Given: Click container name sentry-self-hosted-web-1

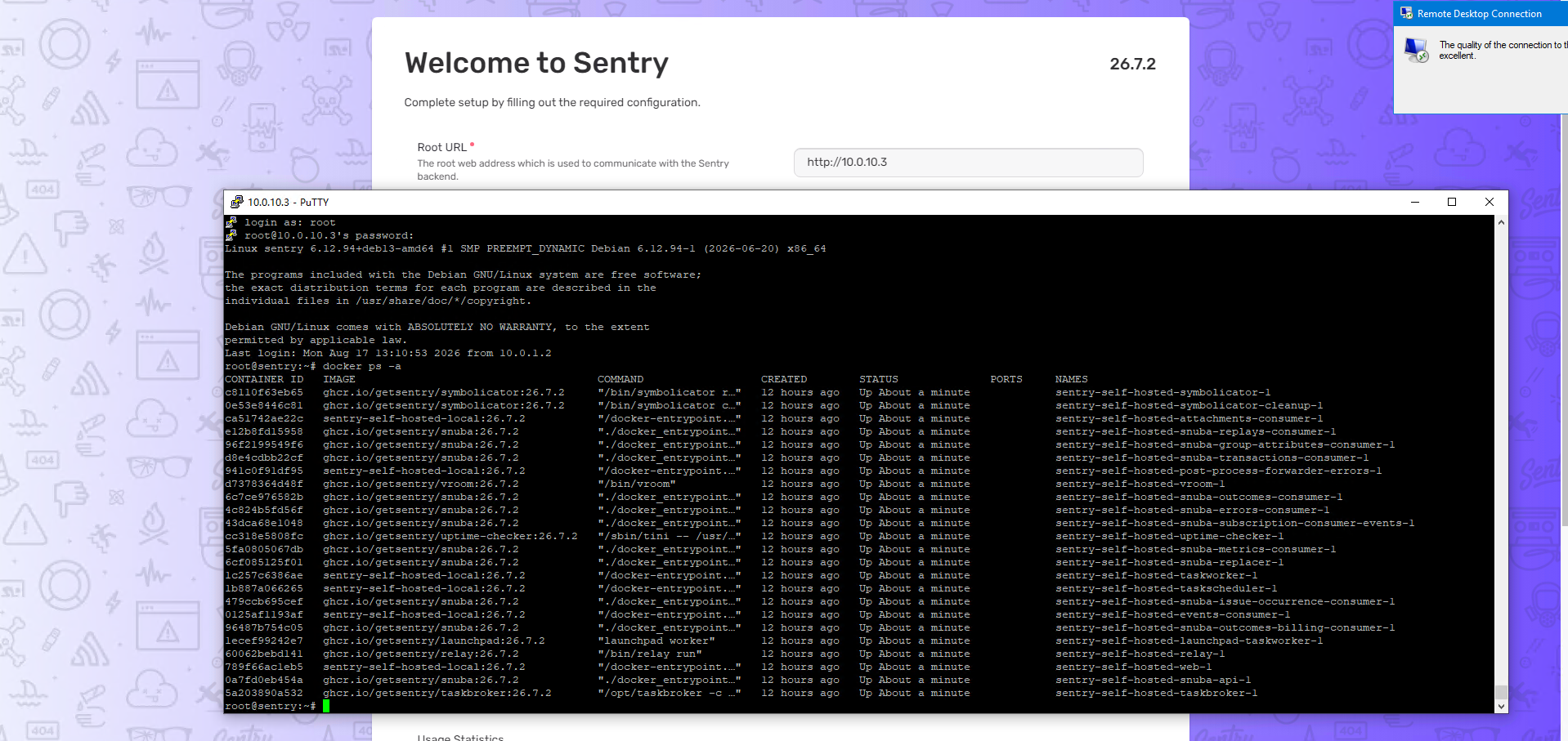Looking at the screenshot, I should point(1134,667).
